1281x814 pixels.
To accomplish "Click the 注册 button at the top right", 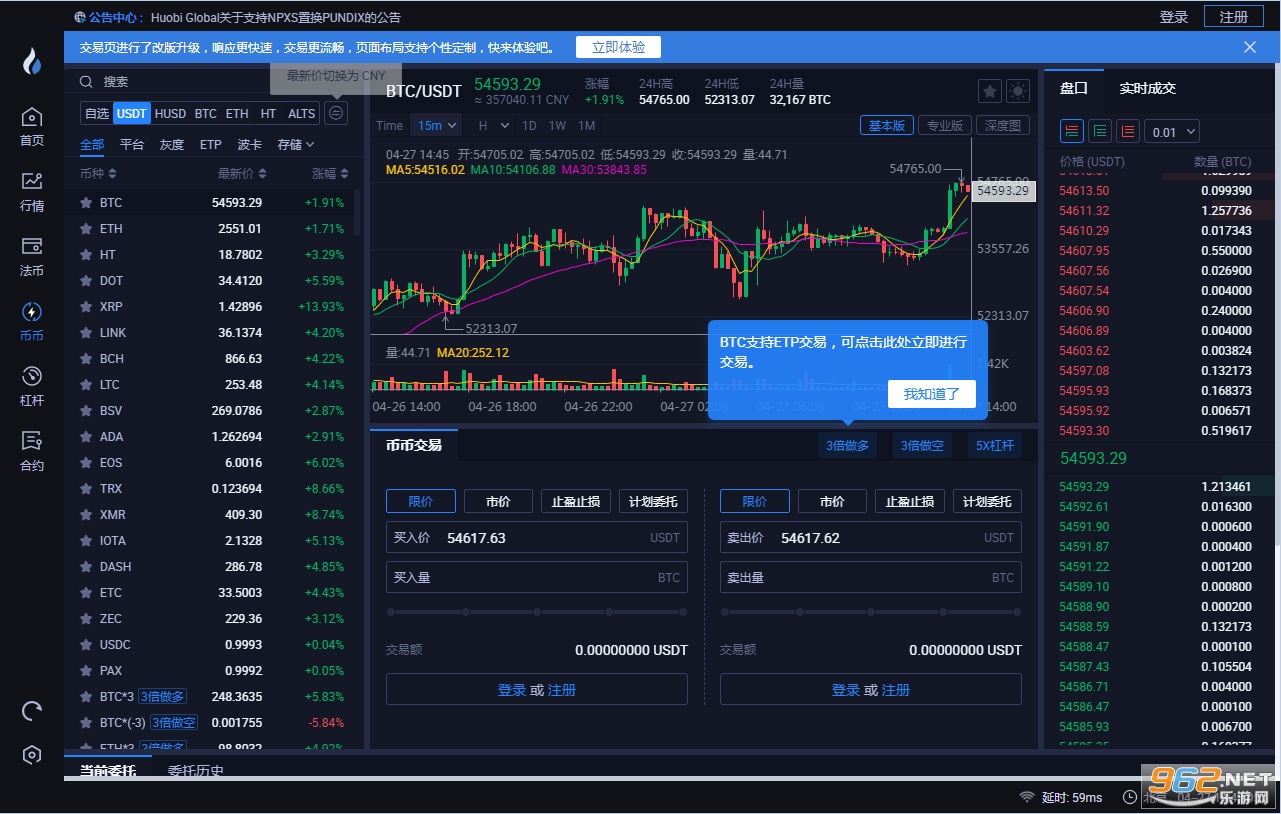I will [1233, 17].
